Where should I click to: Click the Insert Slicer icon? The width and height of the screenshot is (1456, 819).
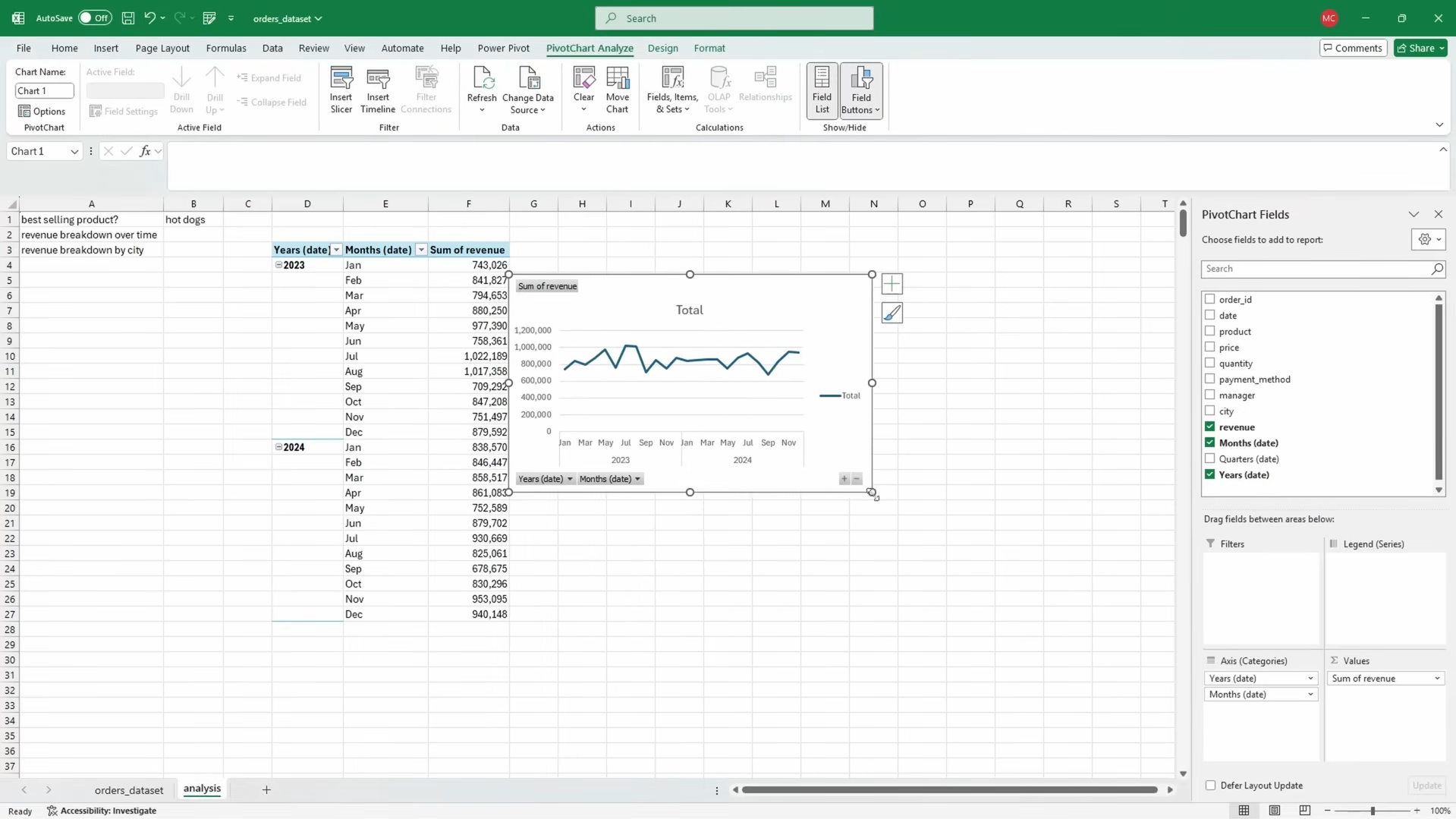tap(341, 90)
